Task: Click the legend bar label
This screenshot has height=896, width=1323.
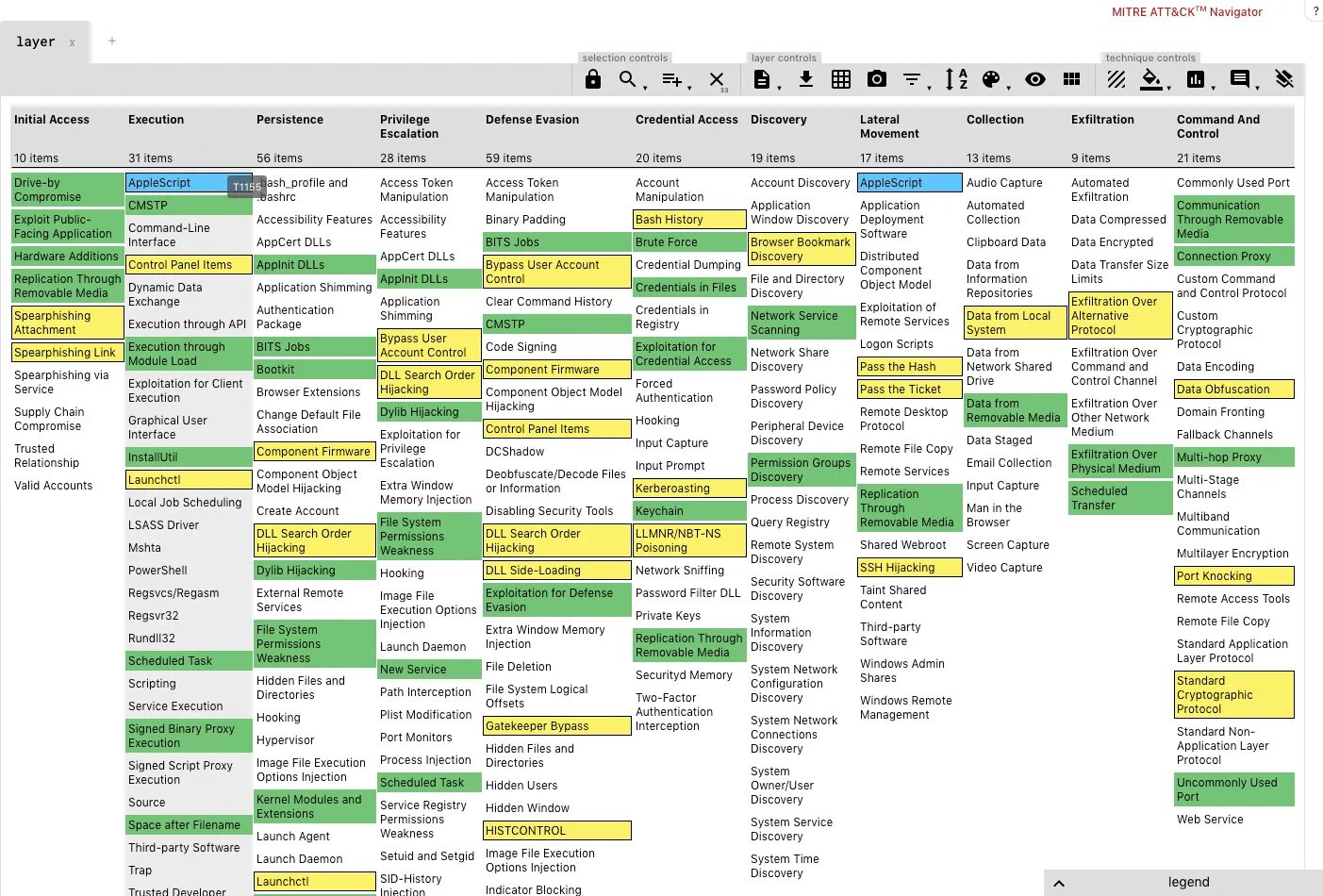Action: click(1188, 883)
